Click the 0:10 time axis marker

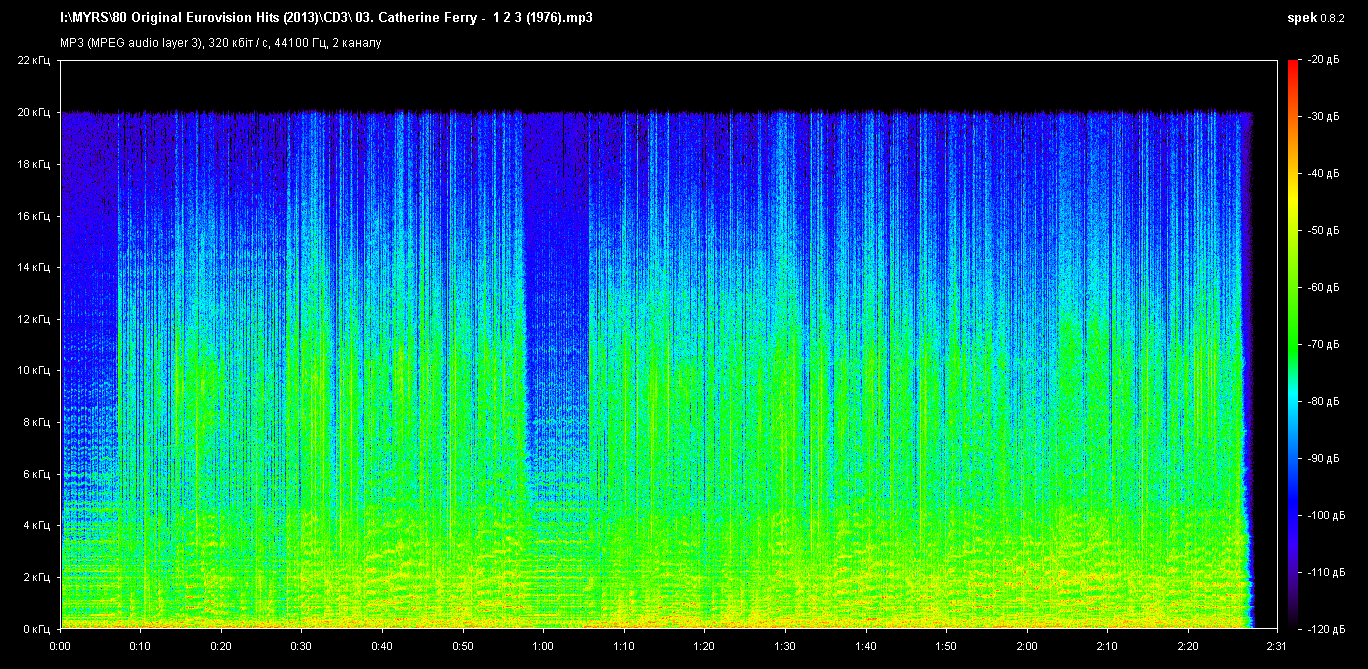click(x=140, y=646)
